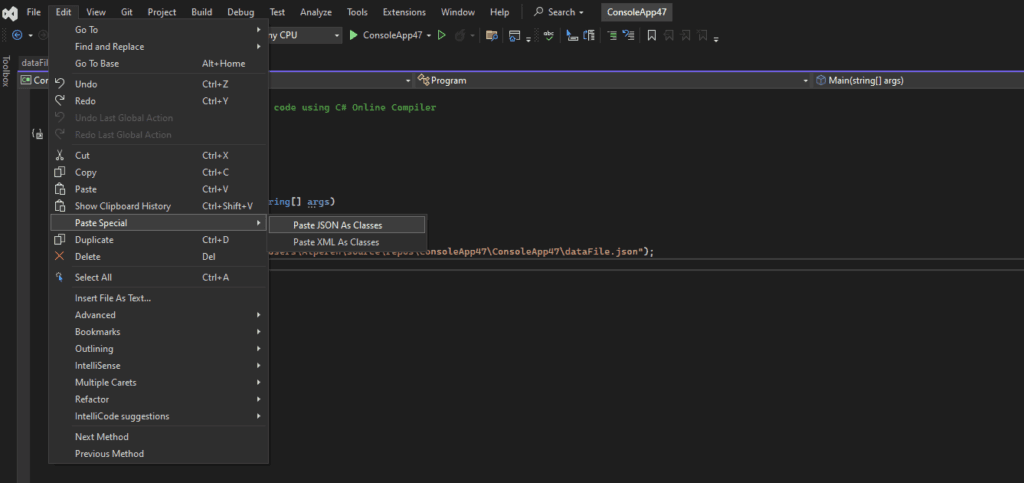Open the Git menu

coord(127,12)
